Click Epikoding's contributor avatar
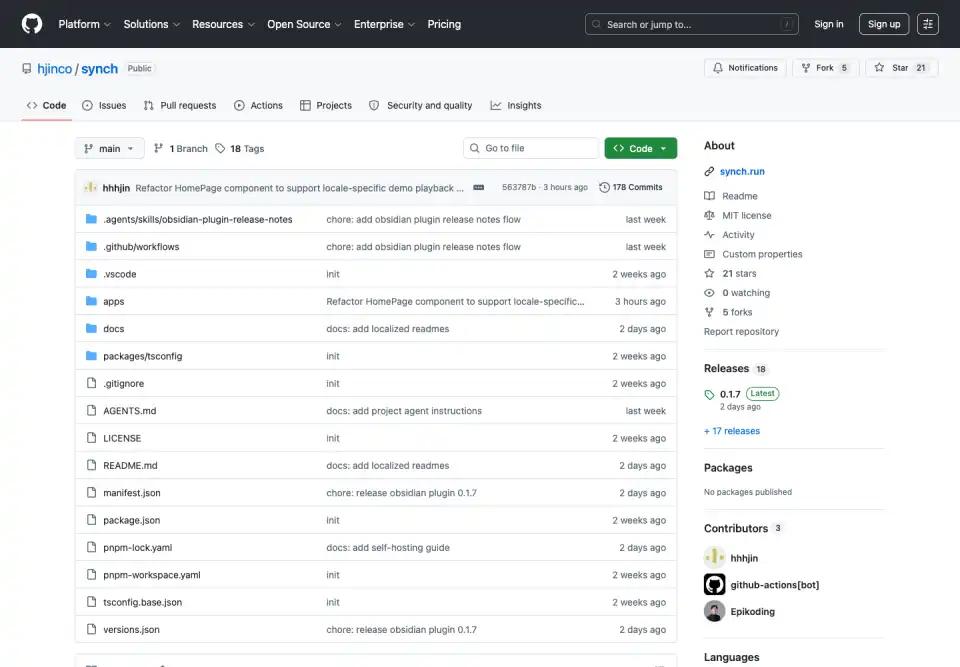 [x=714, y=611]
